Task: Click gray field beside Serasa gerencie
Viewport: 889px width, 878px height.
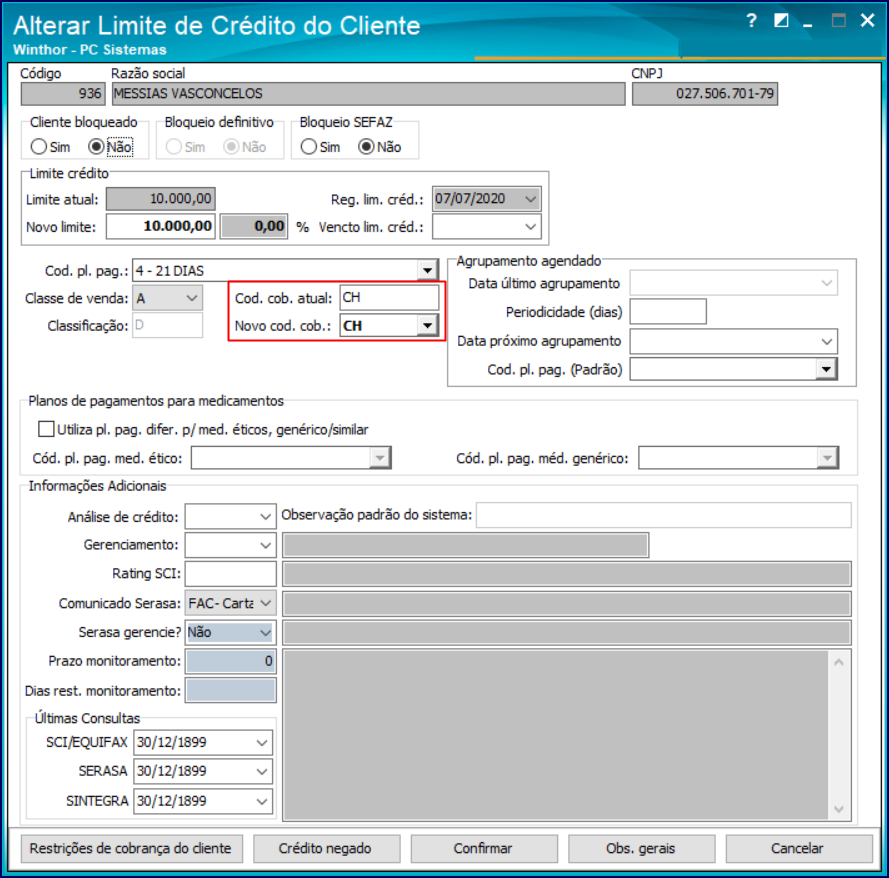Action: 567,632
